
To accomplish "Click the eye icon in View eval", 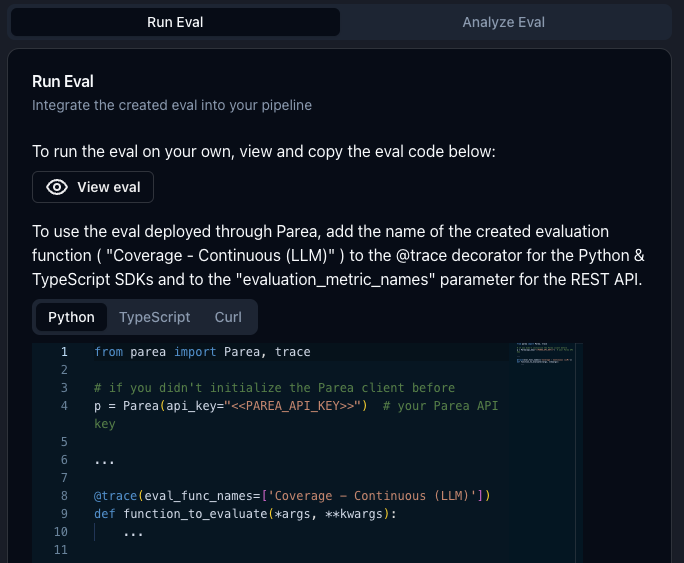I will click(x=57, y=187).
